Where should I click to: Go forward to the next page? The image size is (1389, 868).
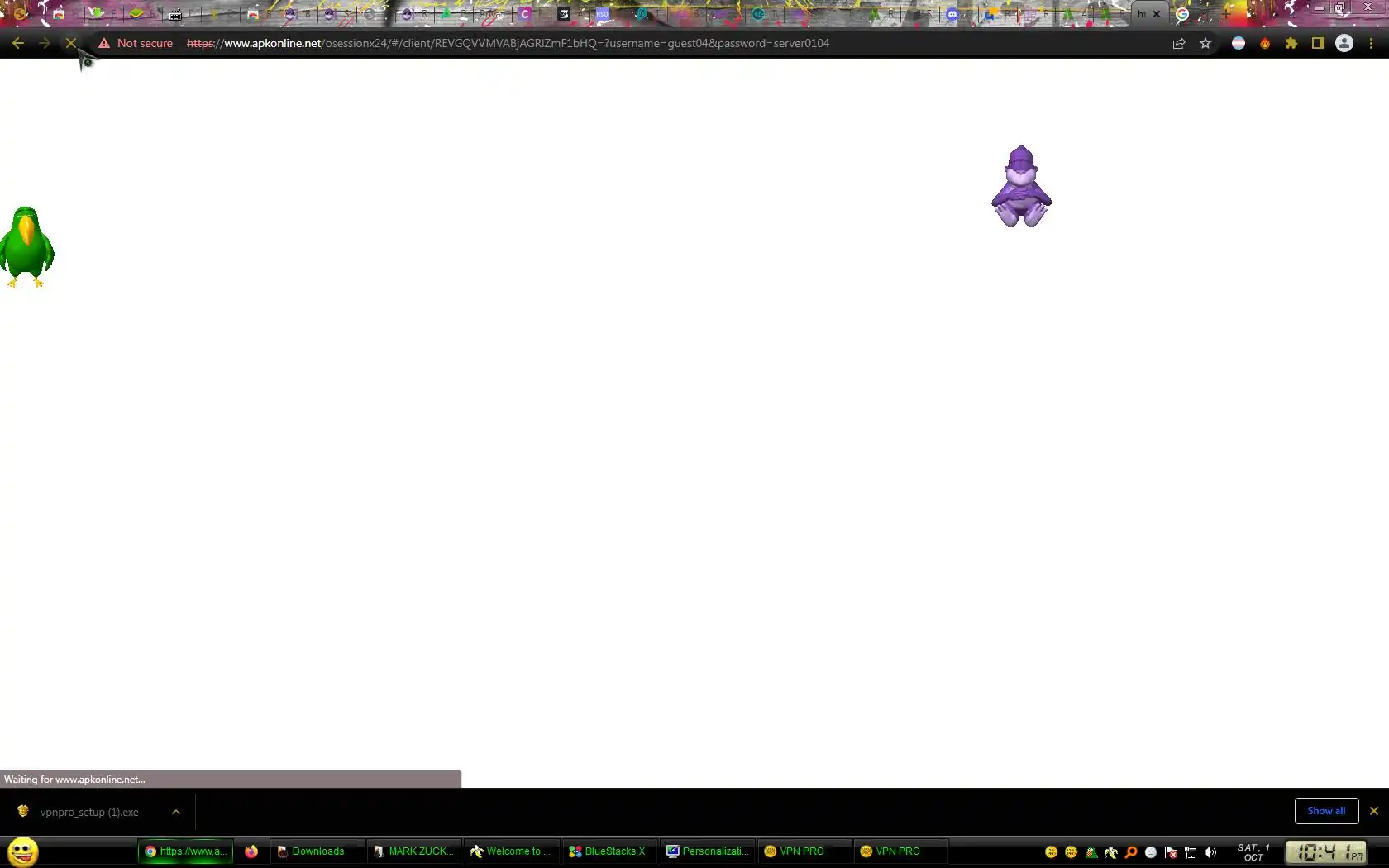[x=45, y=43]
